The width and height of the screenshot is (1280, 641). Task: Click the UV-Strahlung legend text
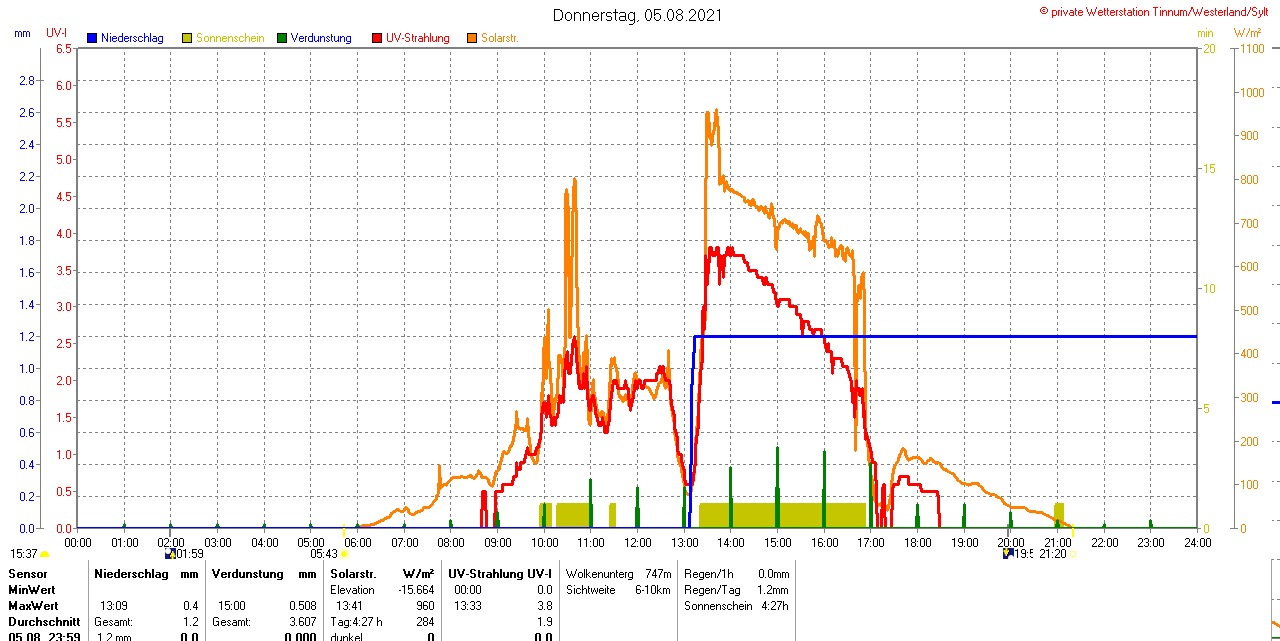pos(417,38)
